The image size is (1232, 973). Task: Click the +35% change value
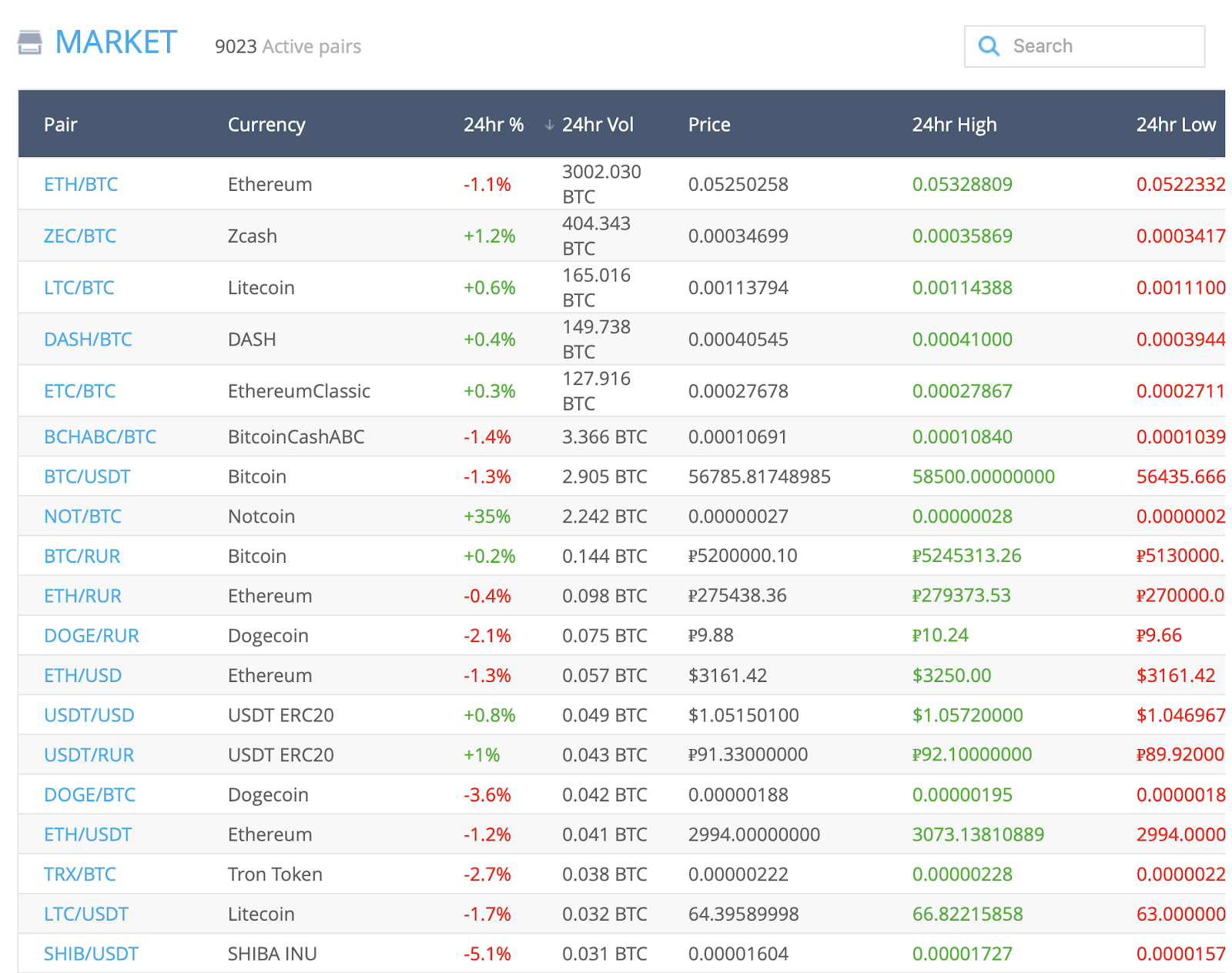point(487,516)
